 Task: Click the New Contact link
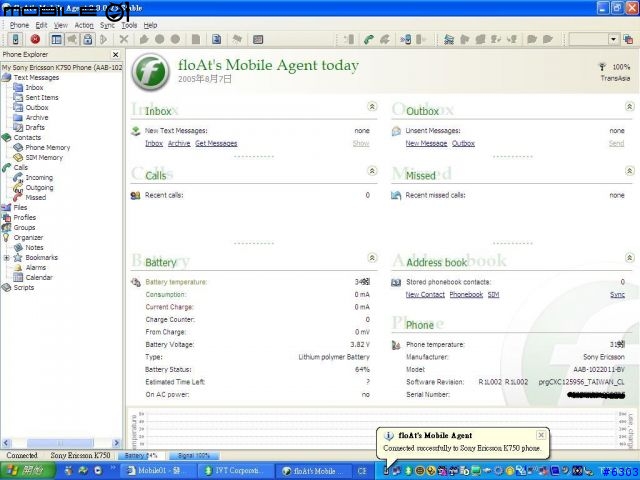pyautogui.click(x=425, y=294)
